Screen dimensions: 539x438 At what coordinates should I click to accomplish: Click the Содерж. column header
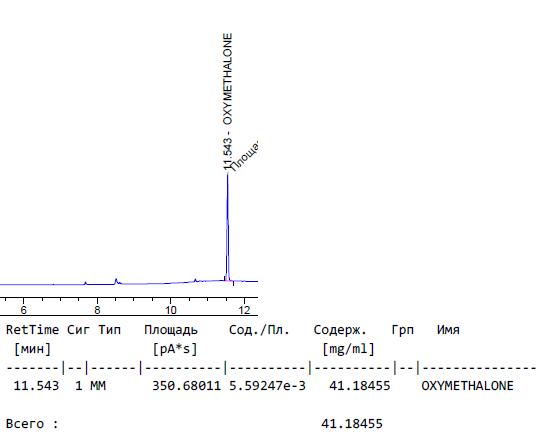(x=340, y=330)
